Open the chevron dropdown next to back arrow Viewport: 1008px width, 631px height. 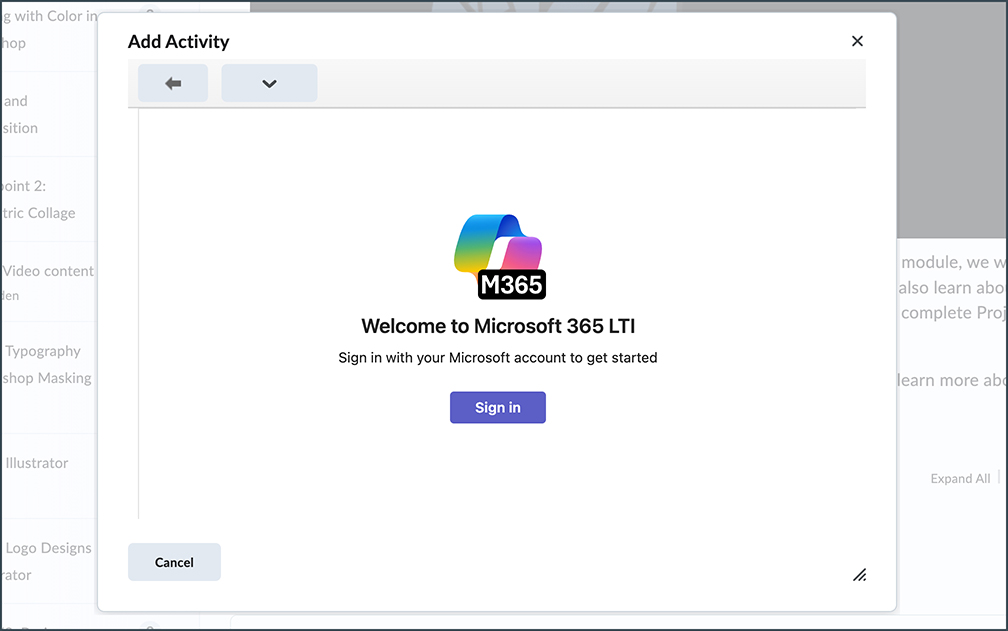pos(269,83)
